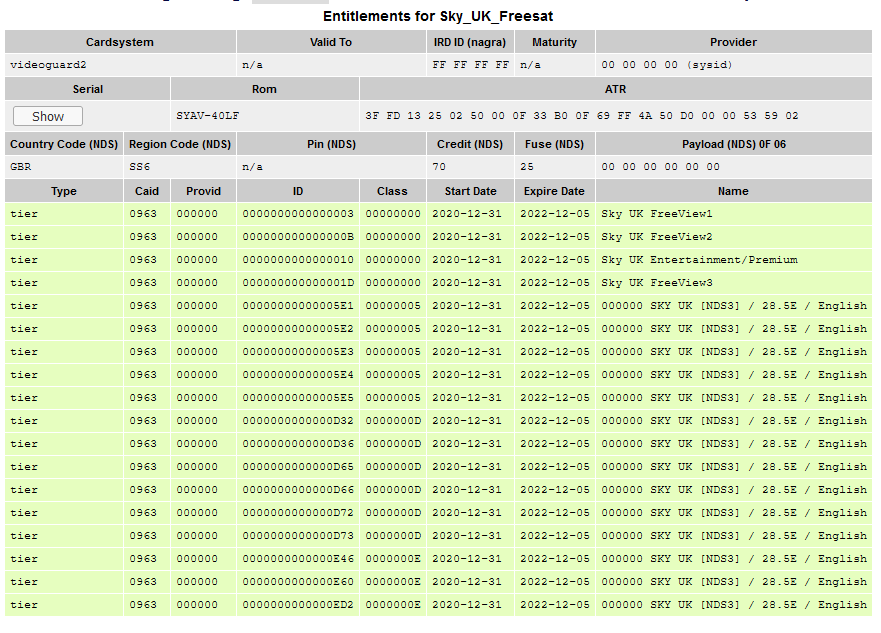Select tier ID 0000000000000E60
The image size is (881, 633).
click(x=298, y=582)
